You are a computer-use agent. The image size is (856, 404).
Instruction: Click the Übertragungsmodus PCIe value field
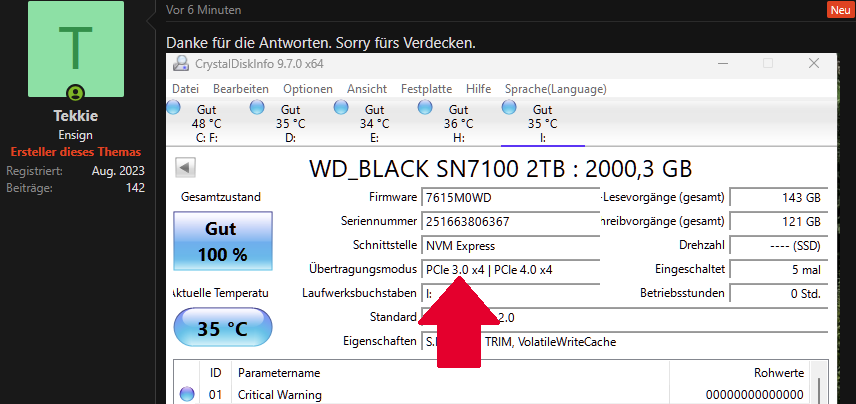(510, 269)
